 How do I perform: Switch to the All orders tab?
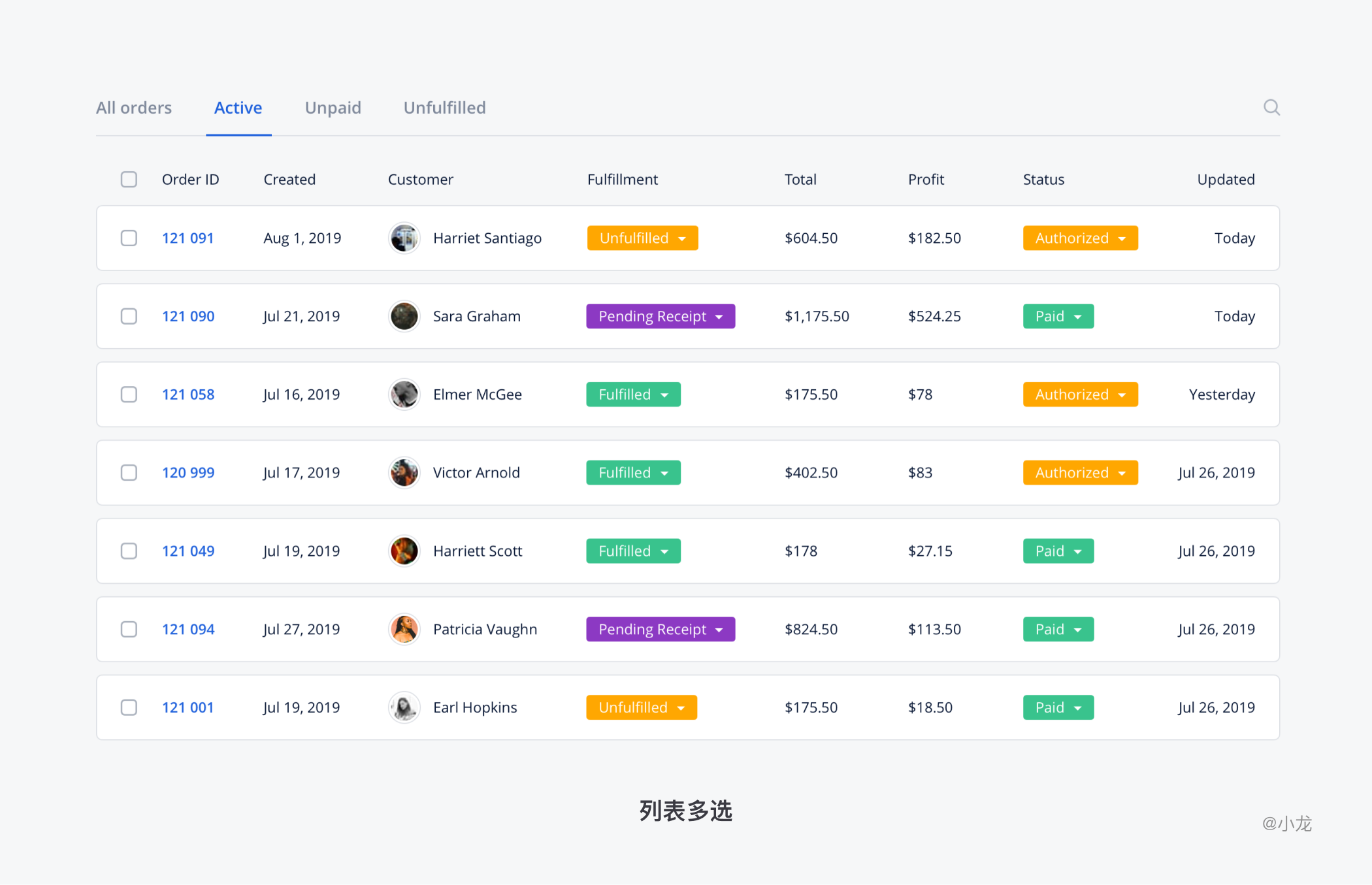[134, 108]
